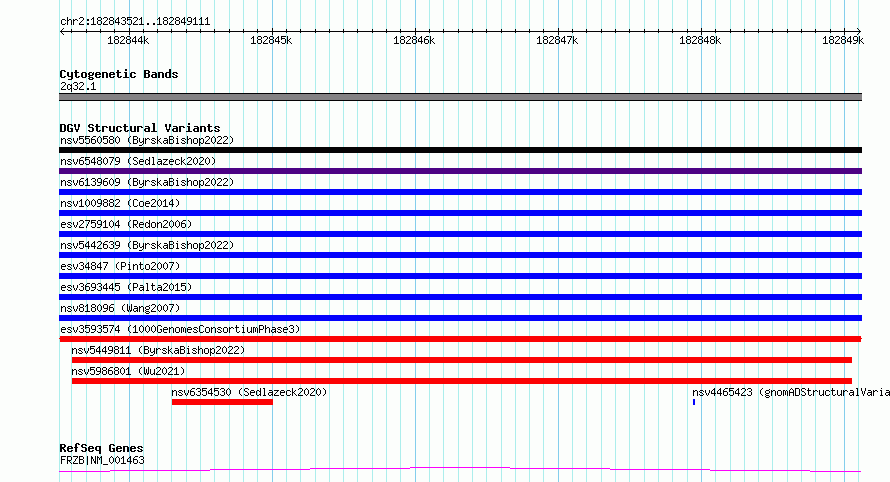Click the FRZB|NM_001463 gene label
The height and width of the screenshot is (482, 890).
point(102,460)
